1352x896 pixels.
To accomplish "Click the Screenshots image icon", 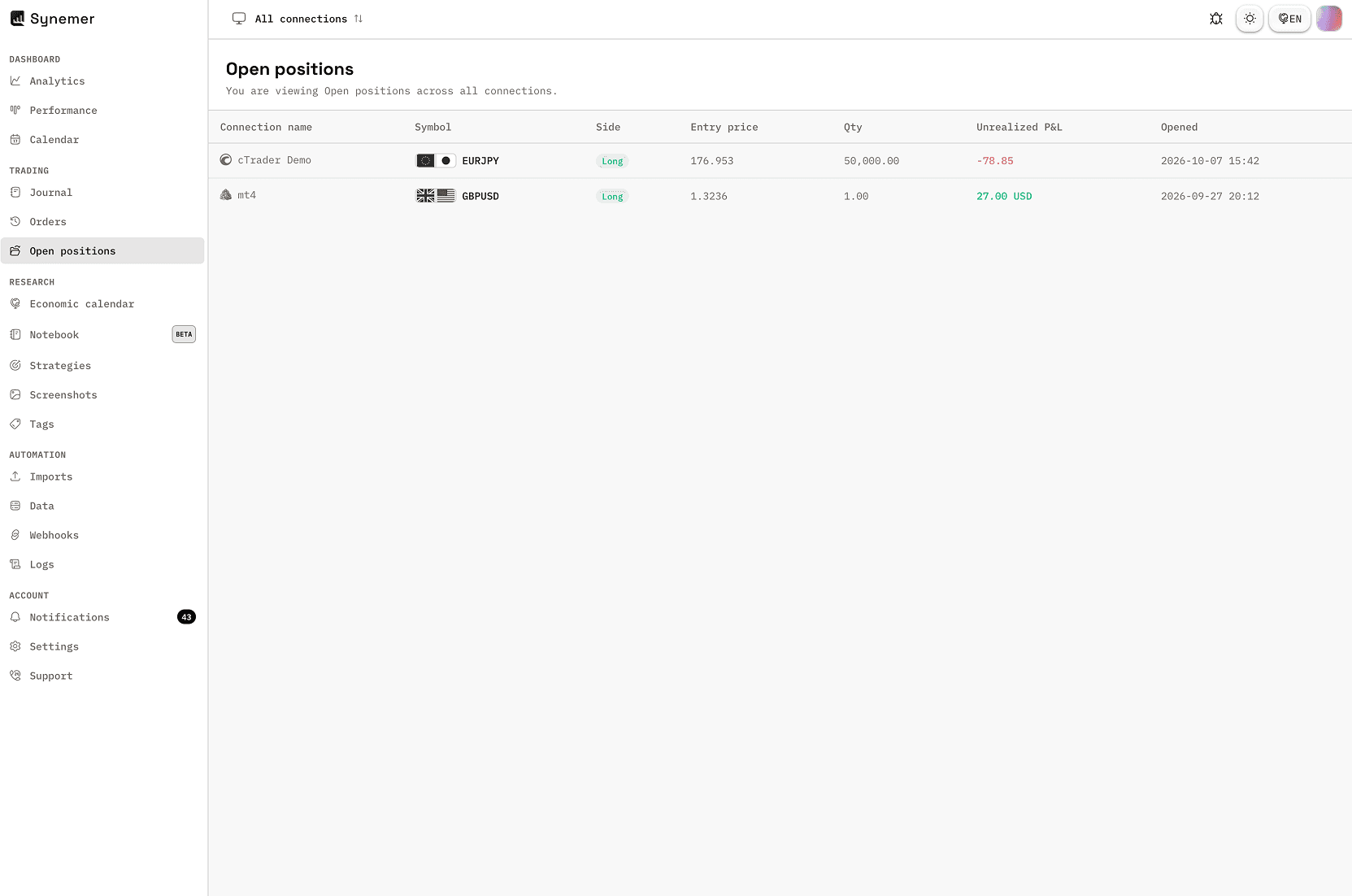I will click(15, 395).
